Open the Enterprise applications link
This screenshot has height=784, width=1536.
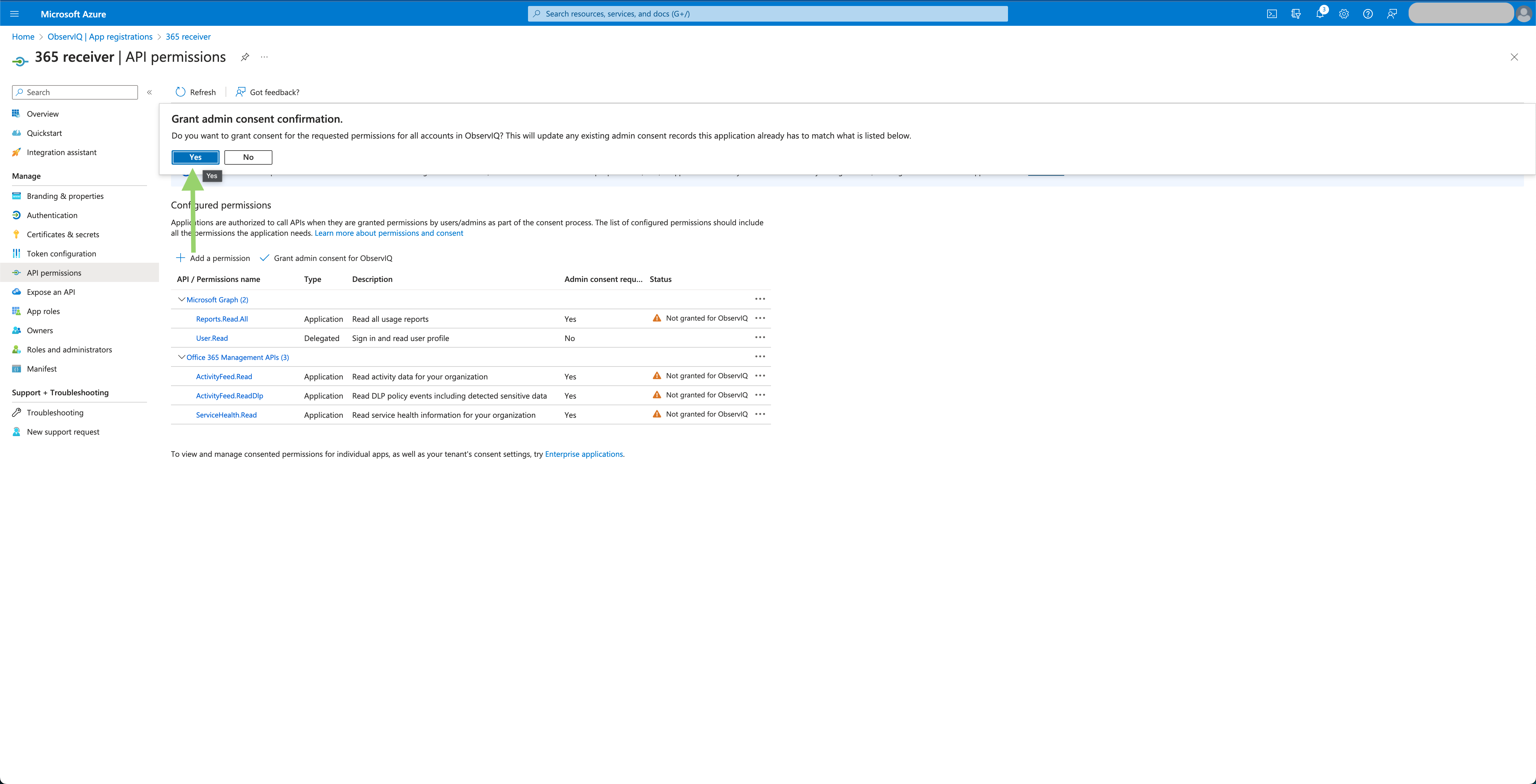click(x=584, y=454)
